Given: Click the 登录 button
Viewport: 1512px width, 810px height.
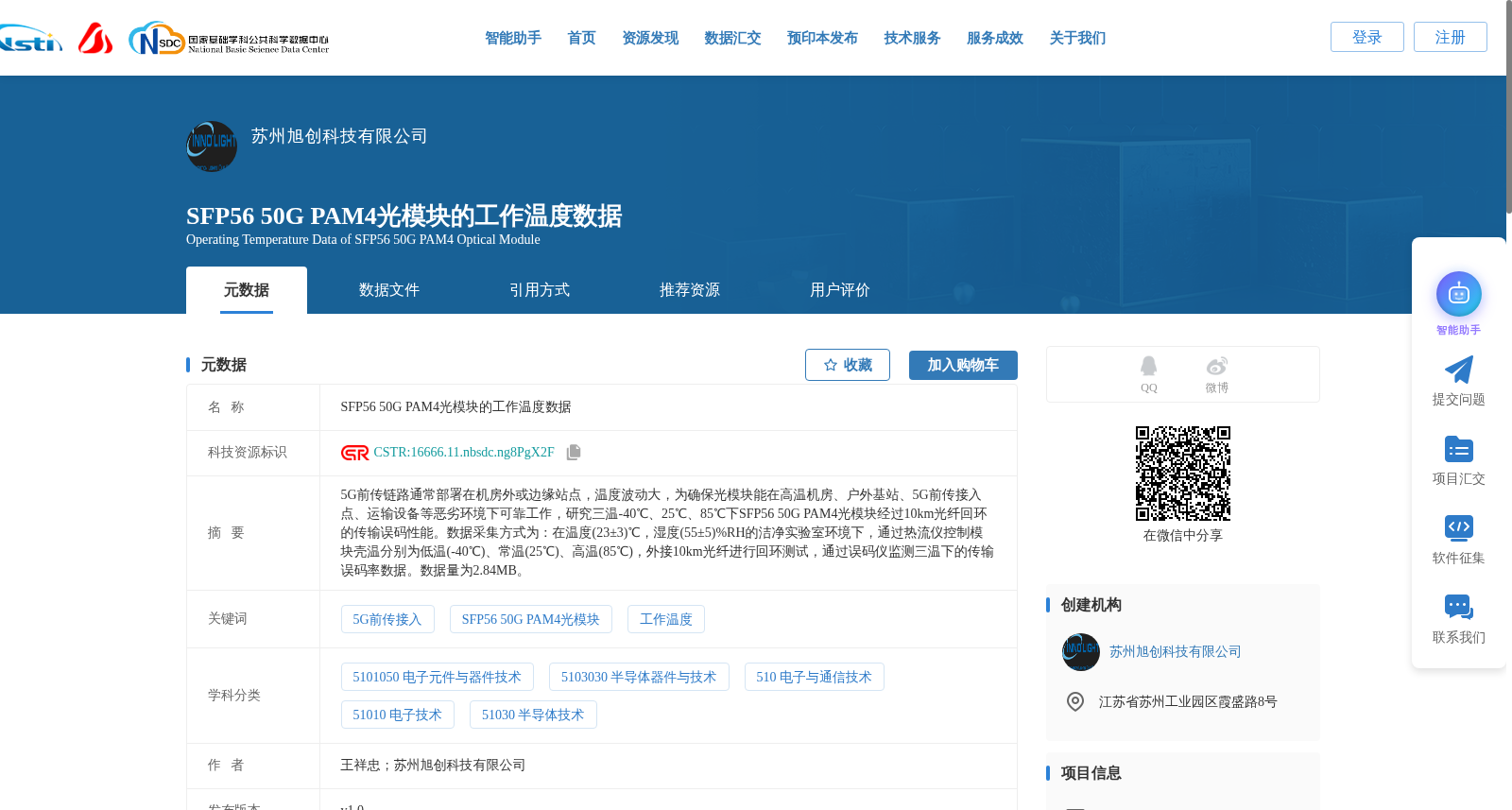Looking at the screenshot, I should 1367,37.
